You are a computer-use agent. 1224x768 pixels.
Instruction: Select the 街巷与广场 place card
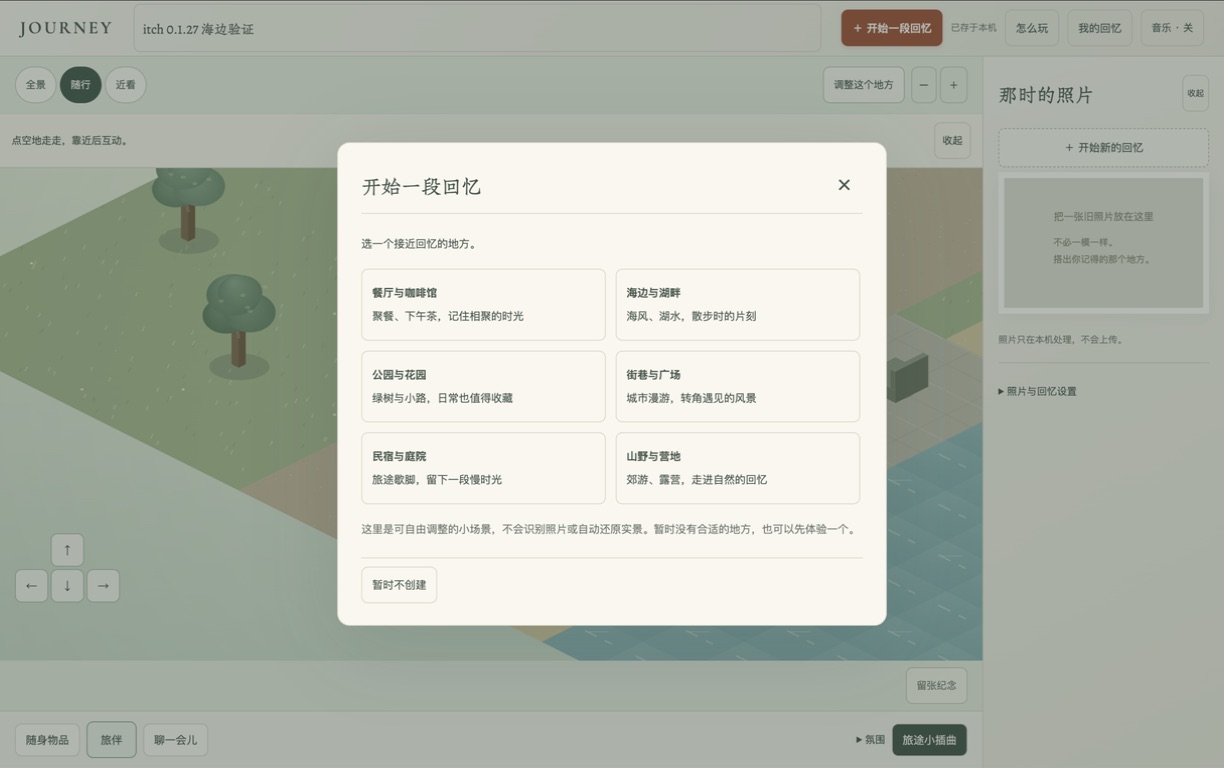click(x=738, y=386)
